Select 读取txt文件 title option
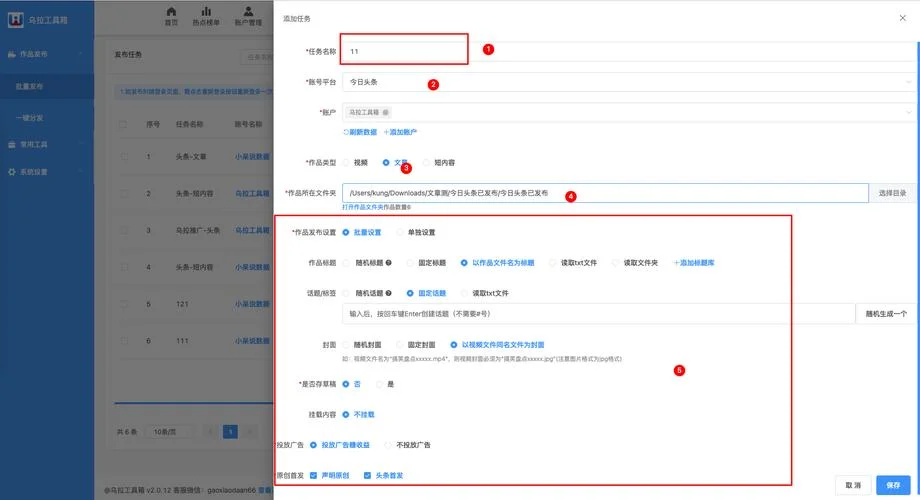The height and width of the screenshot is (500, 920). coord(573,263)
